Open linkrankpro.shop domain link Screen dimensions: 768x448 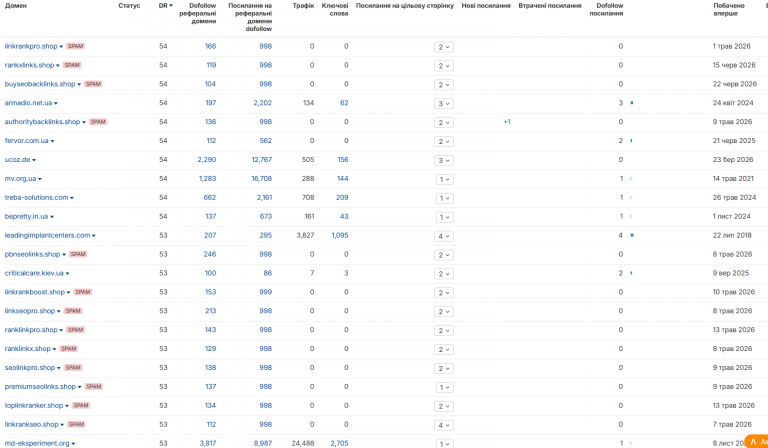[31, 46]
